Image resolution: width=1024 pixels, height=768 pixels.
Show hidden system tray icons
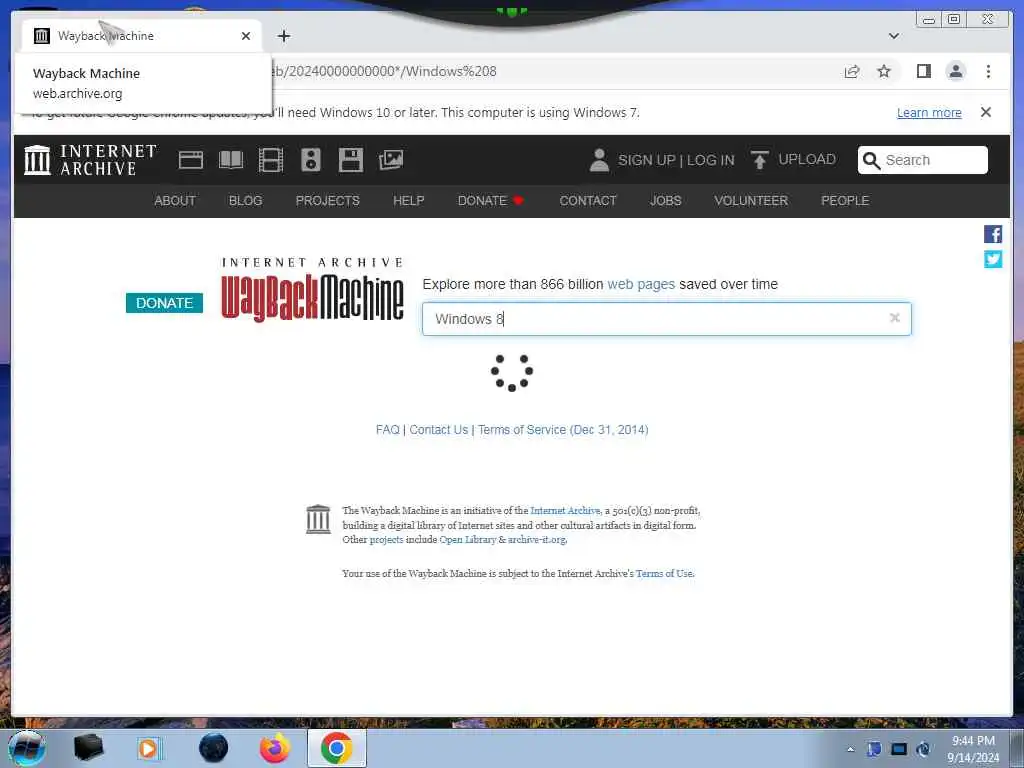click(850, 749)
